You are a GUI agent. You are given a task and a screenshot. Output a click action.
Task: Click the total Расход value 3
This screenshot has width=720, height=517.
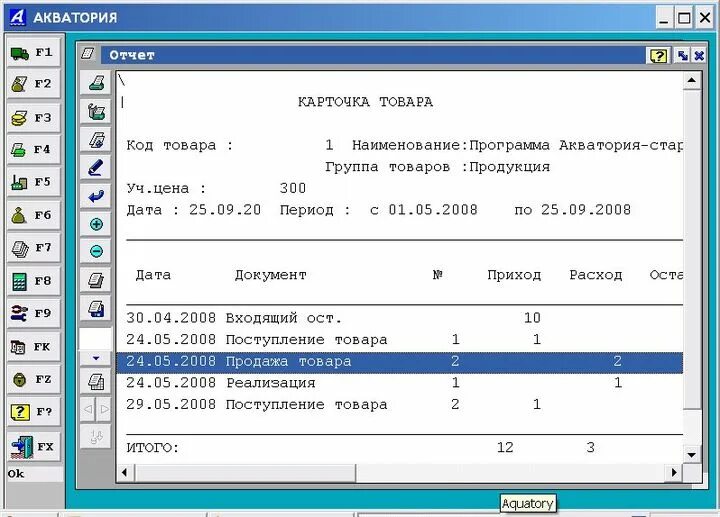(591, 448)
